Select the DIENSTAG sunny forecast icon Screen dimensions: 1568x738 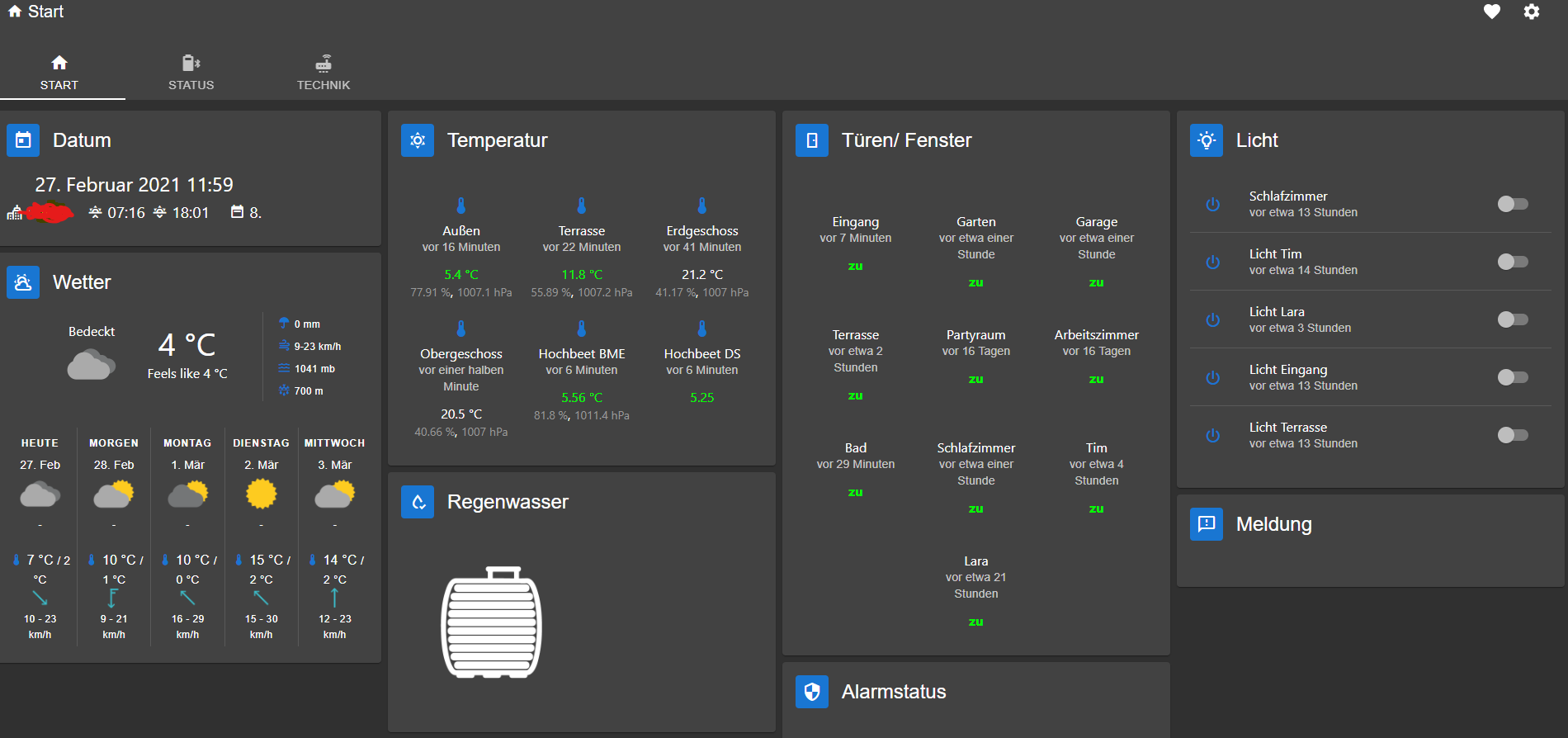click(x=262, y=494)
